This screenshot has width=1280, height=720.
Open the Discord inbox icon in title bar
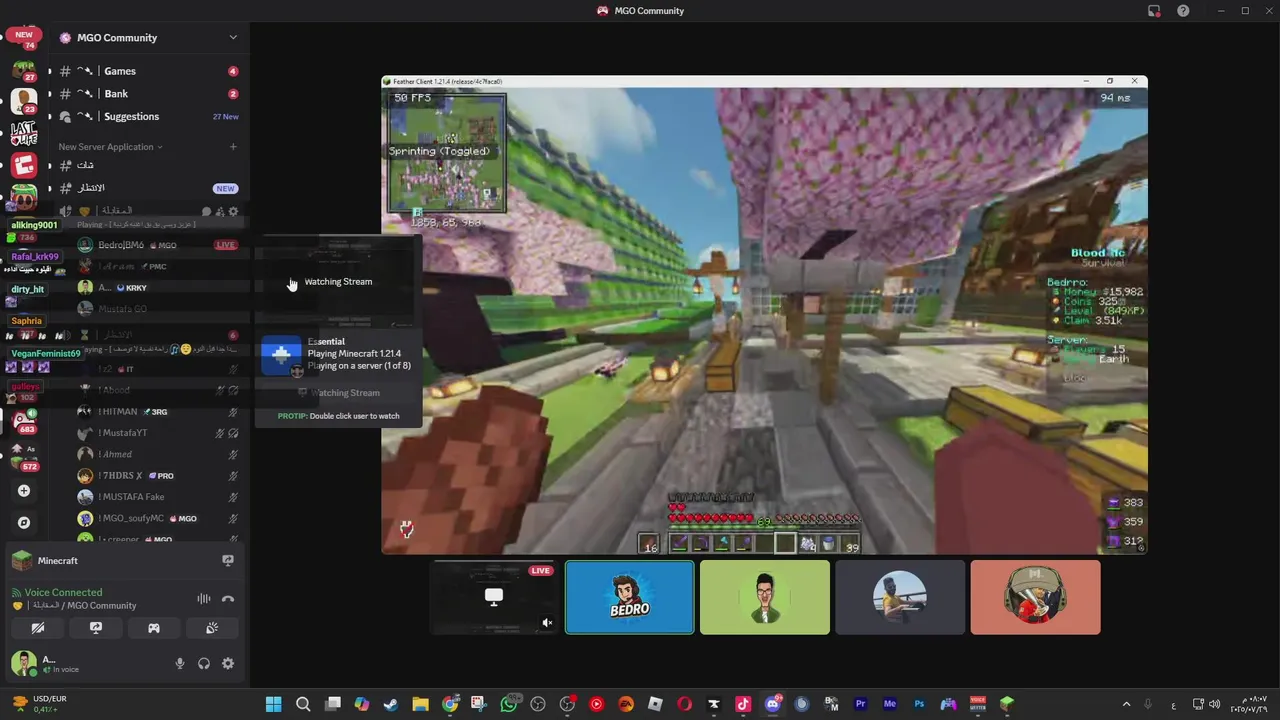tap(1154, 11)
